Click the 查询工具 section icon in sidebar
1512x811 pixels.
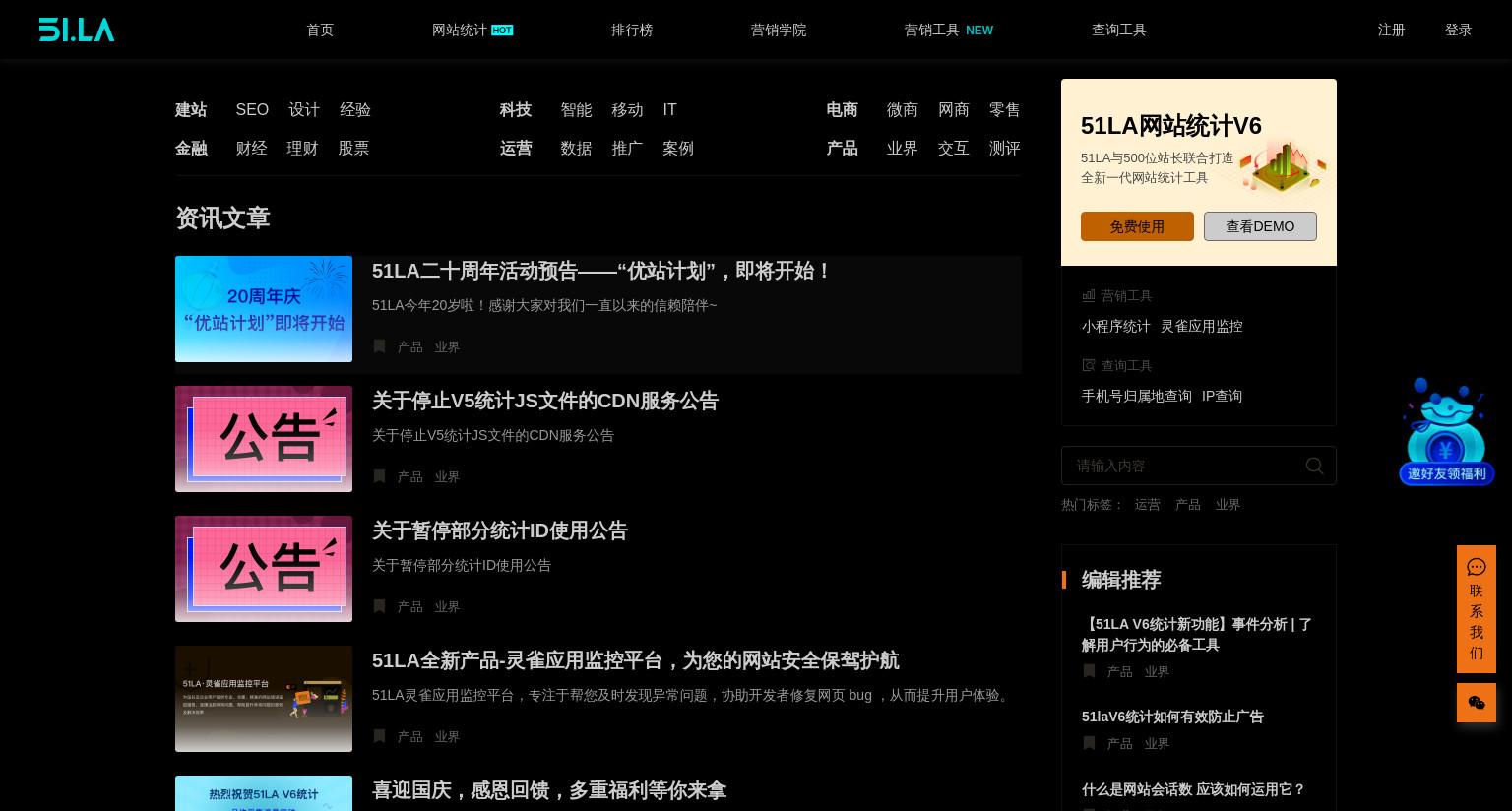tap(1089, 365)
